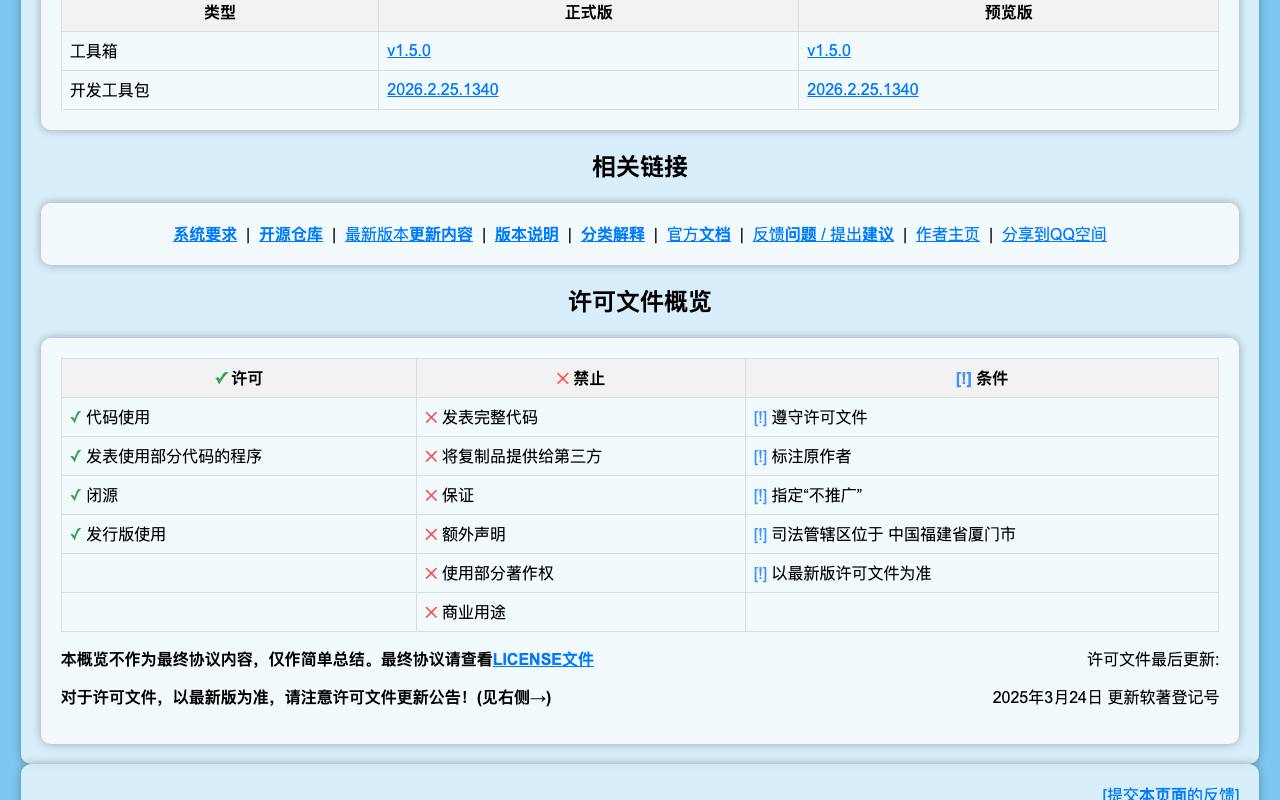The width and height of the screenshot is (1280, 800).
Task: Click [!] mark beside 遵守许可文件
Action: click(761, 418)
